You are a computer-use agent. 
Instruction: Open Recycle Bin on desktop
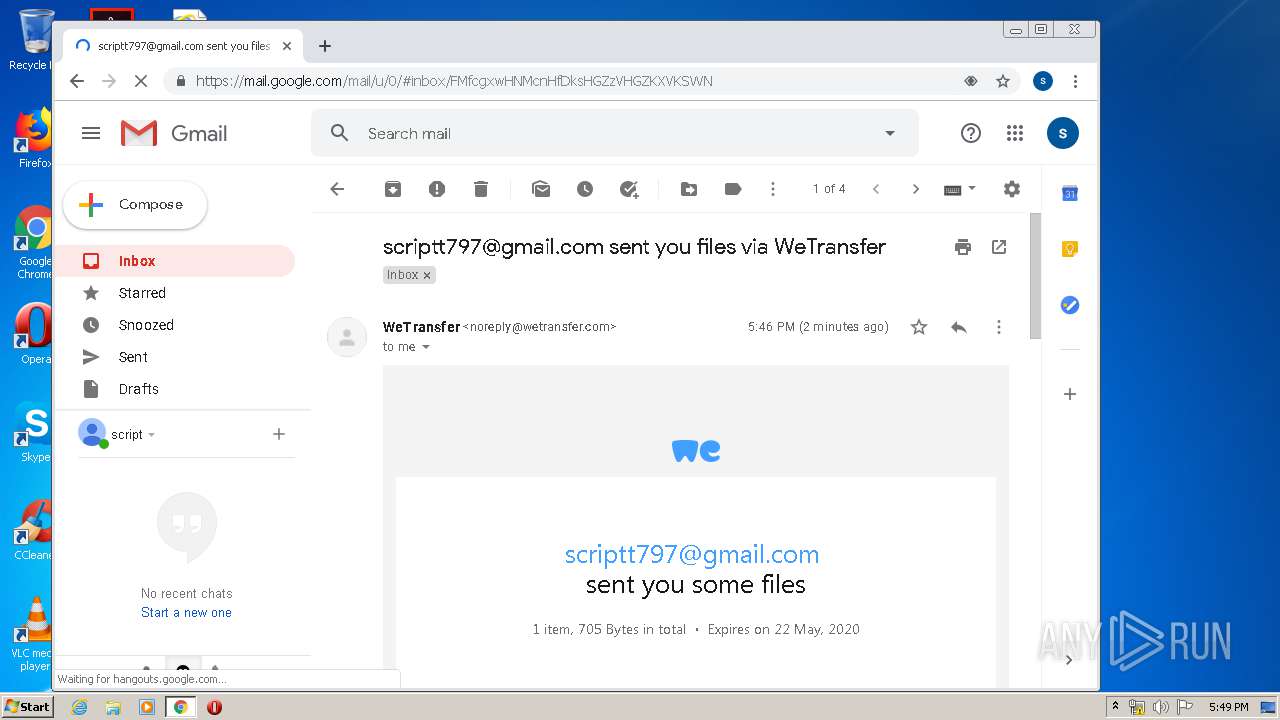point(34,40)
